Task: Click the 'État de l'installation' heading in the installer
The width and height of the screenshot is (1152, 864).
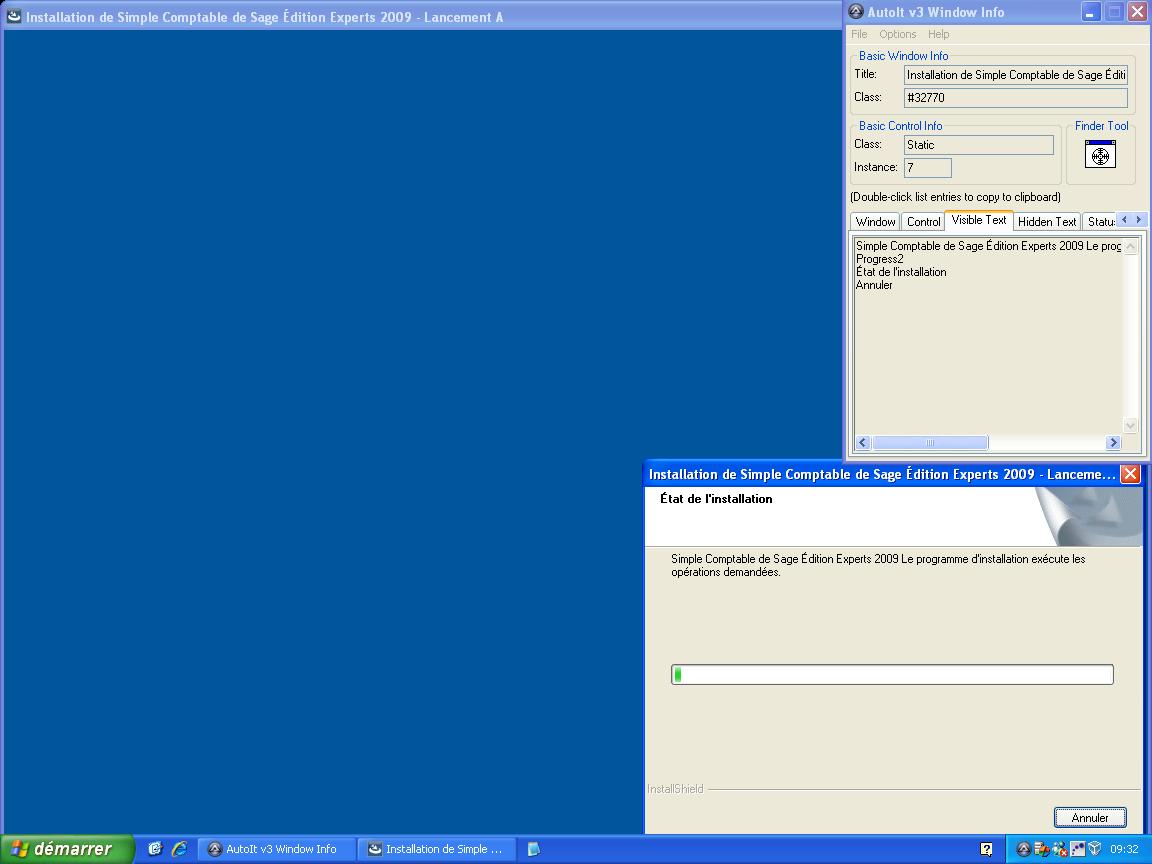Action: pyautogui.click(x=716, y=499)
